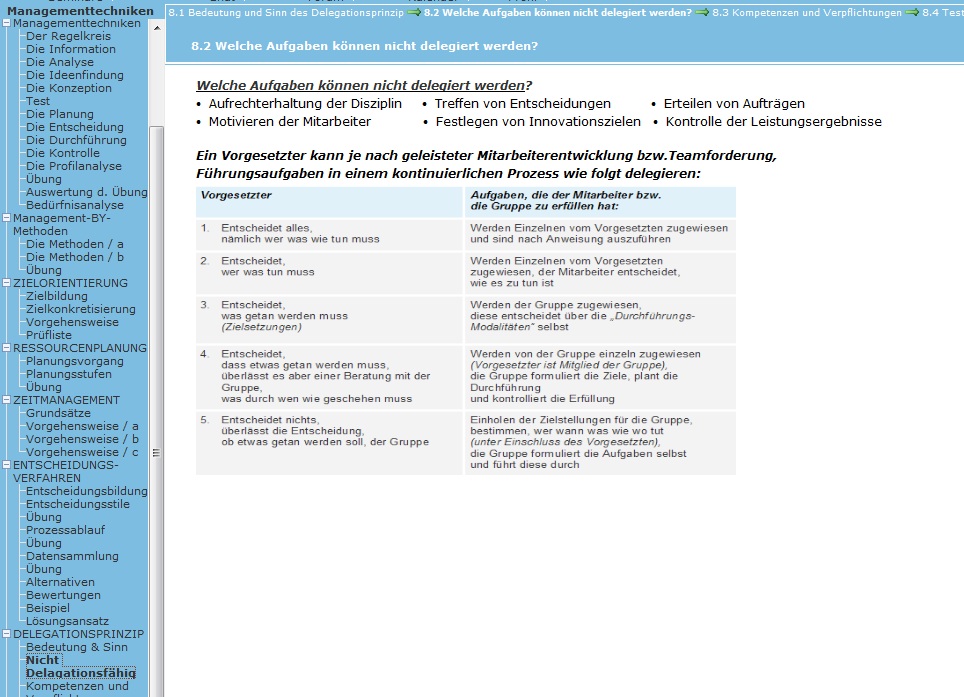Open Bewertungen
The height and width of the screenshot is (697, 964).
[x=63, y=595]
